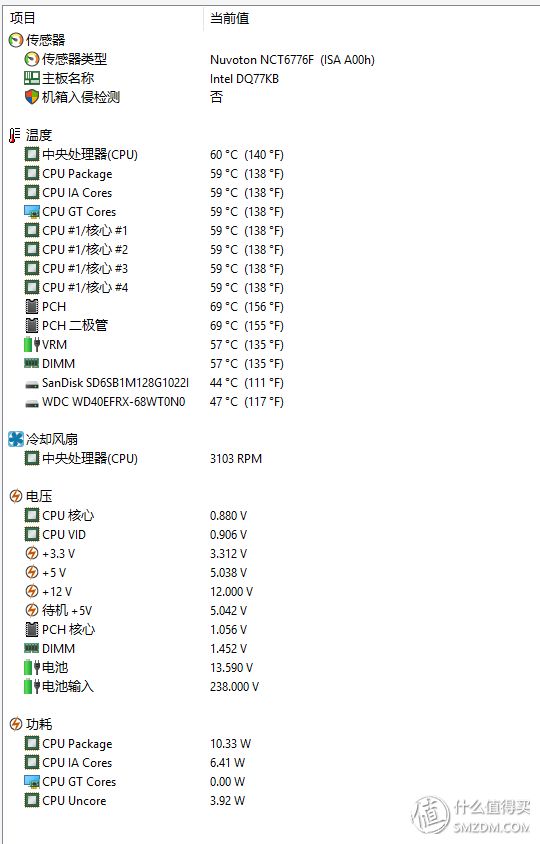Click the 功耗 section lightning icon
This screenshot has width=540, height=844.
coord(16,725)
